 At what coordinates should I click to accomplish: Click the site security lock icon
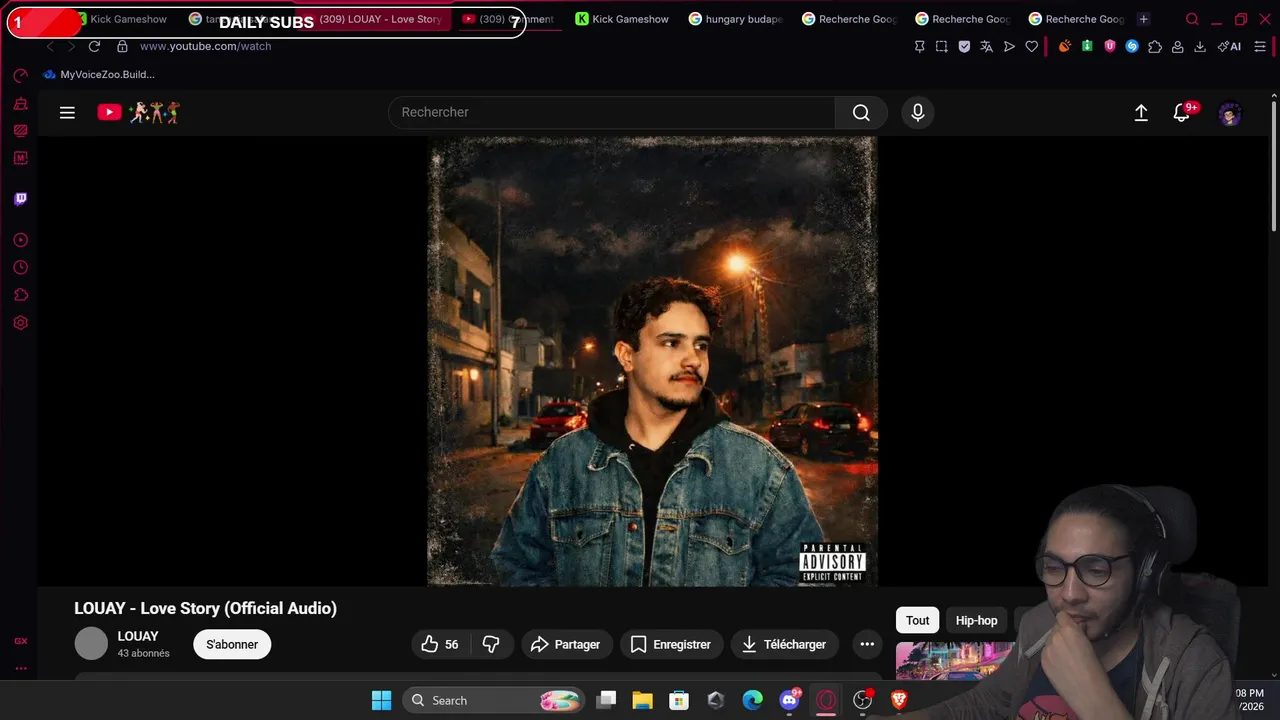click(x=122, y=46)
